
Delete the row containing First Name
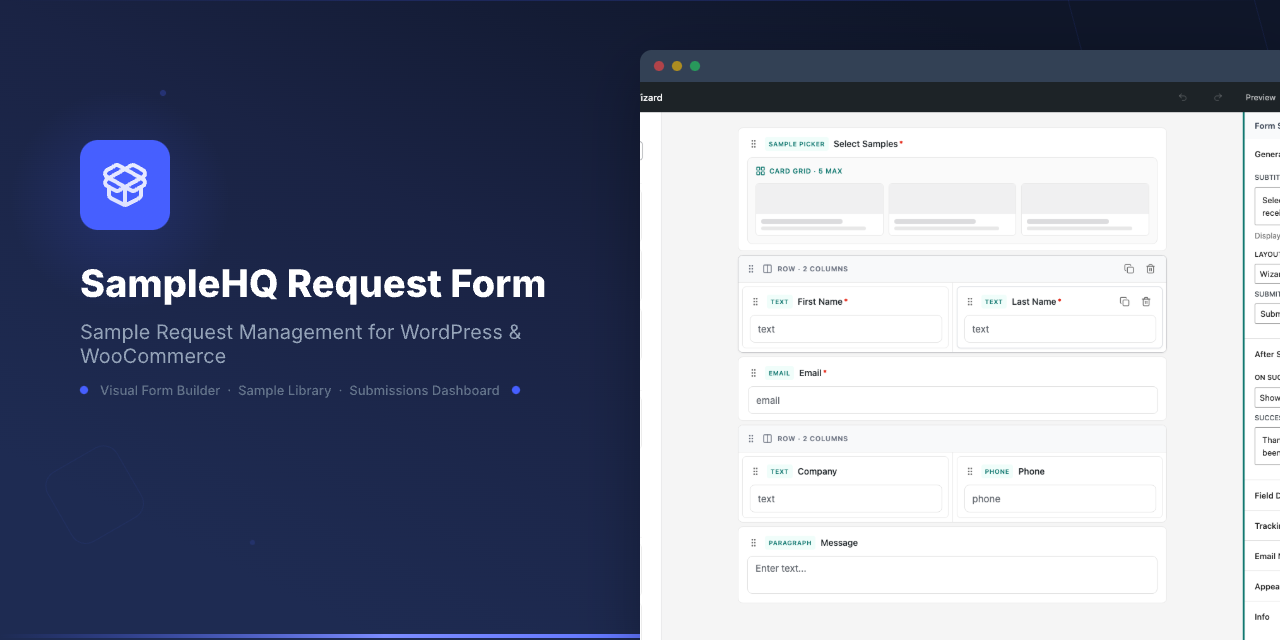pyautogui.click(x=1150, y=269)
